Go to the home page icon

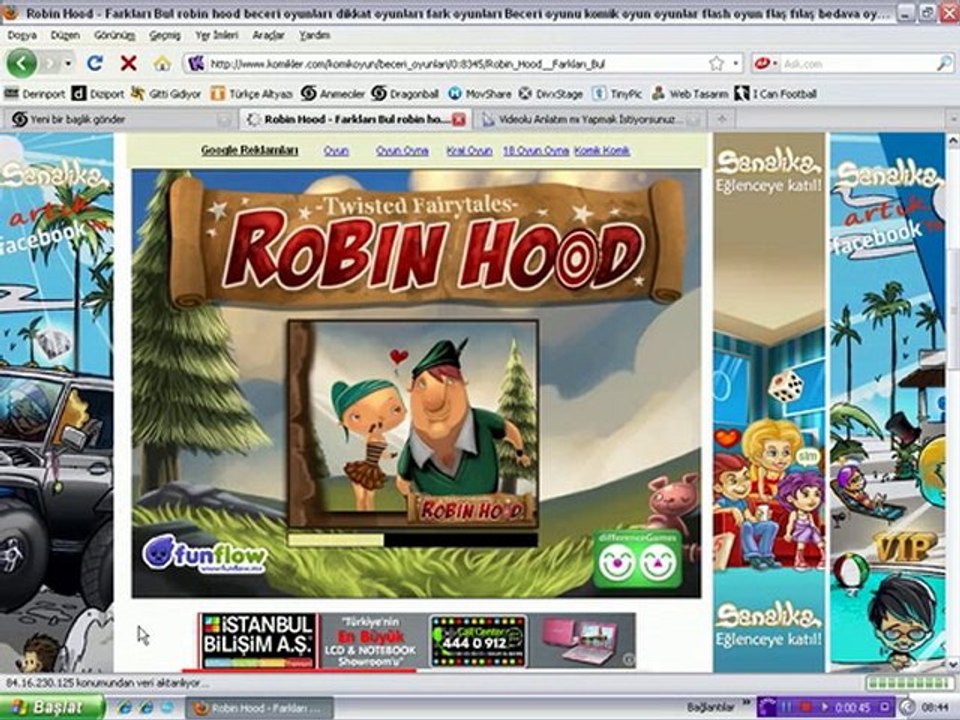coord(162,63)
